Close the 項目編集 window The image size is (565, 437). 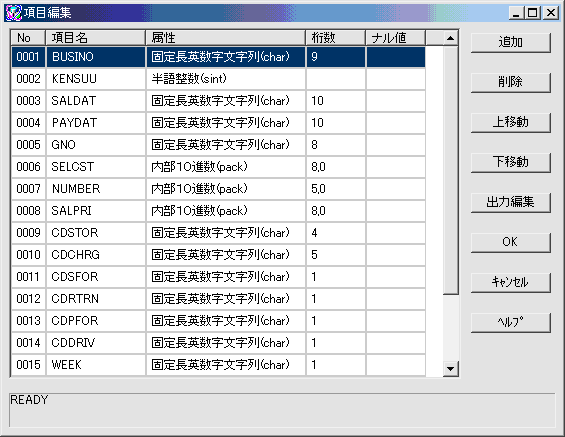(x=551, y=13)
